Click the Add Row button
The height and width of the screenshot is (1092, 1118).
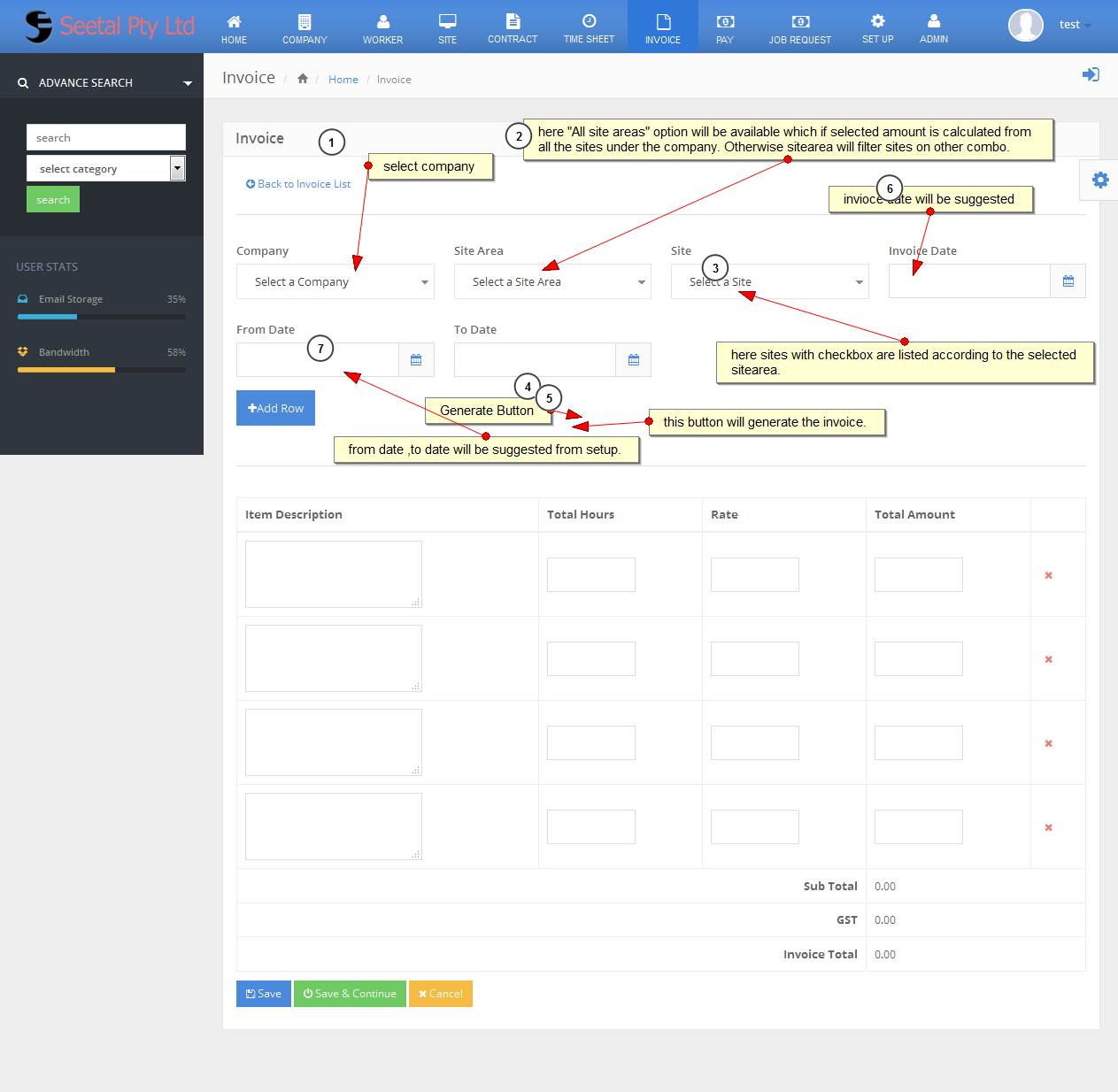(x=275, y=408)
